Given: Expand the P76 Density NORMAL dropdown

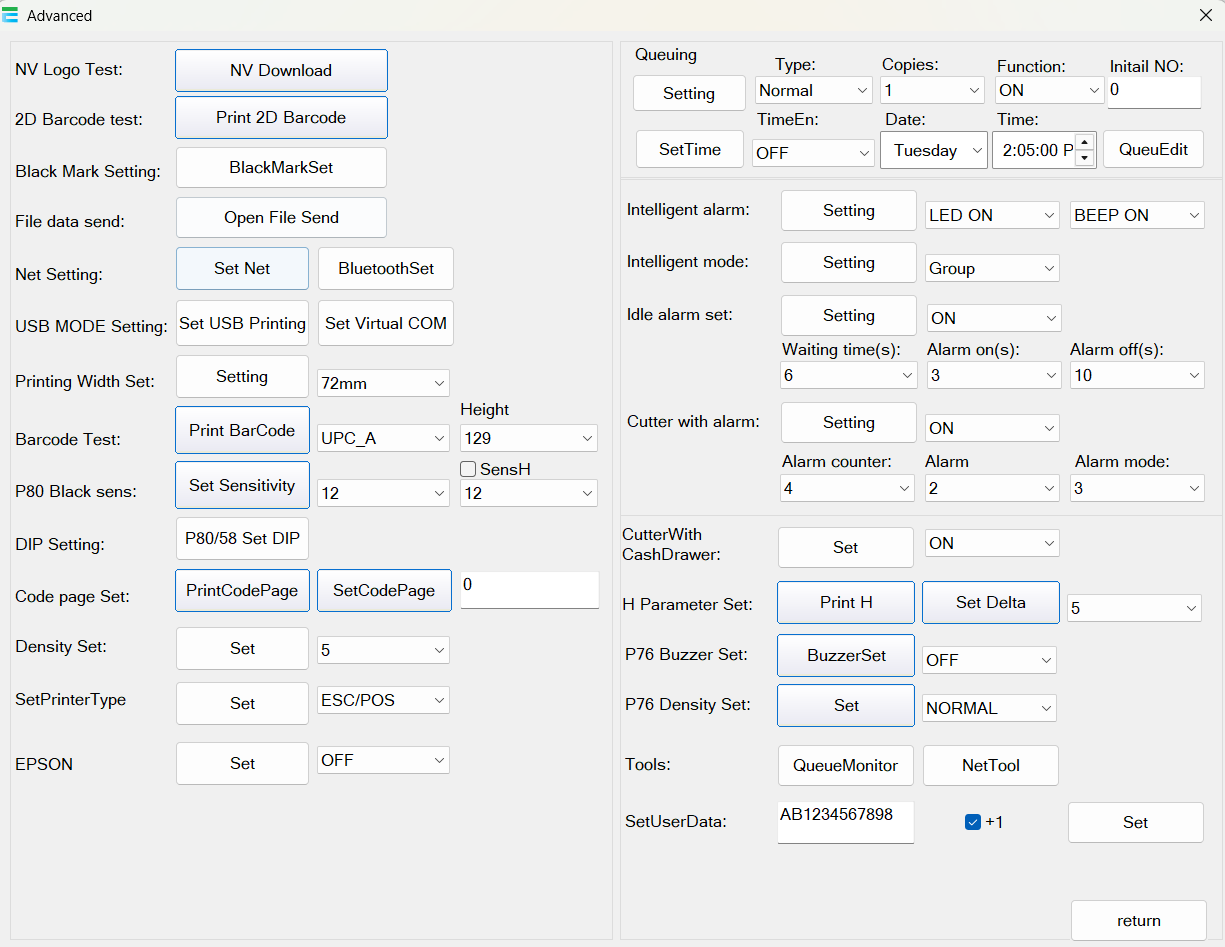Looking at the screenshot, I should [989, 708].
